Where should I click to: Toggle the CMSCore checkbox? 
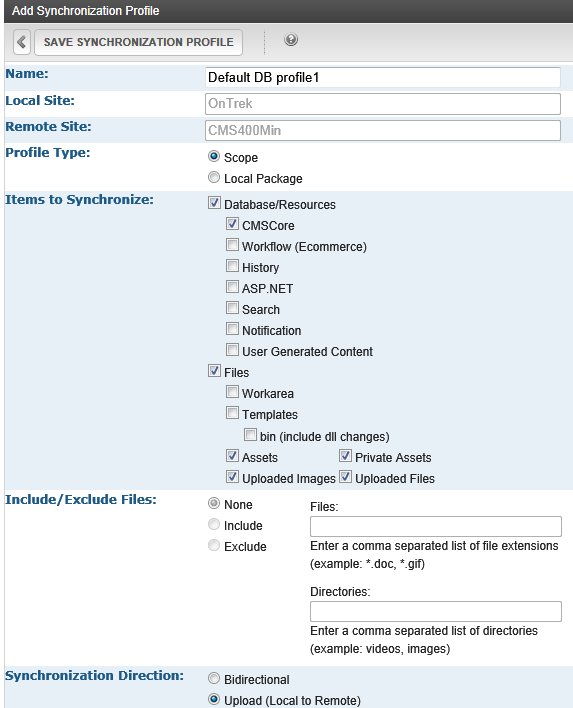pyautogui.click(x=232, y=224)
